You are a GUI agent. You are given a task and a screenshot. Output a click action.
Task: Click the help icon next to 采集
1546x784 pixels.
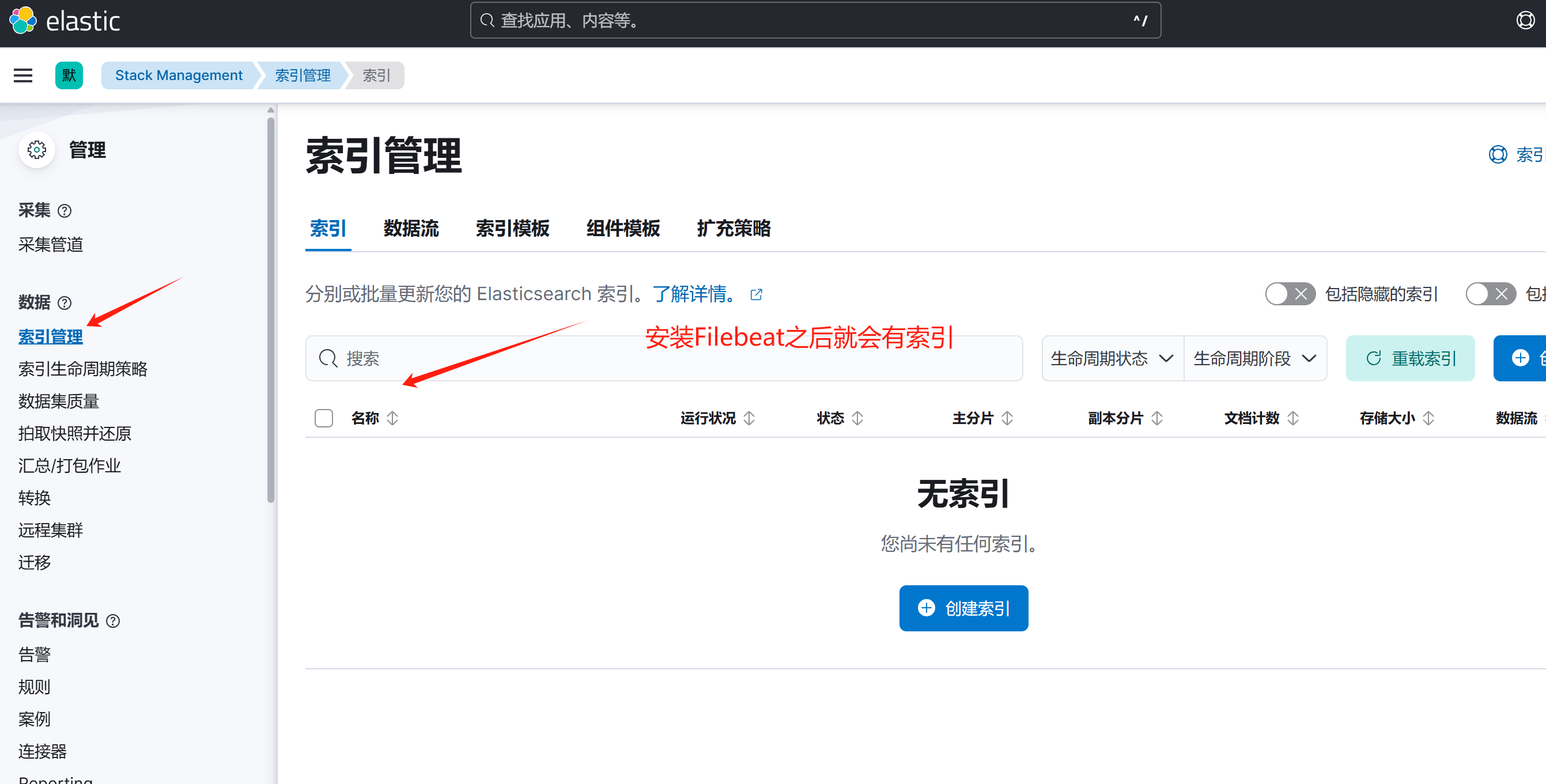[x=64, y=211]
